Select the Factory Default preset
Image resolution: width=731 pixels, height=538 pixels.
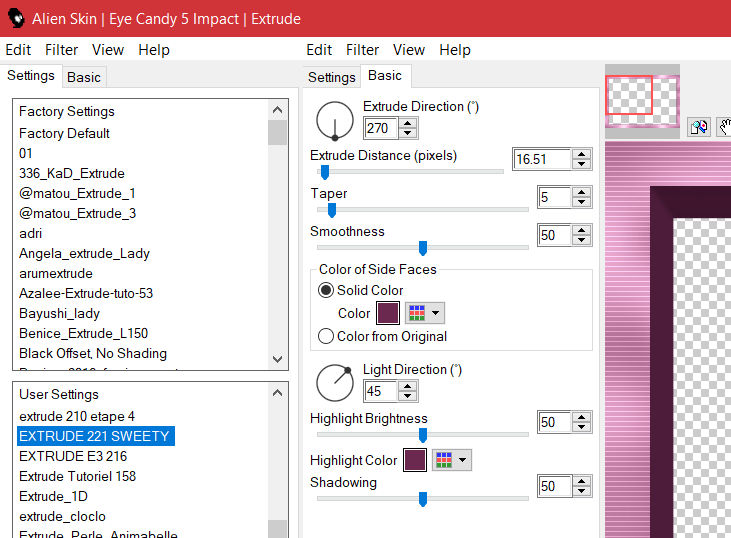(64, 133)
